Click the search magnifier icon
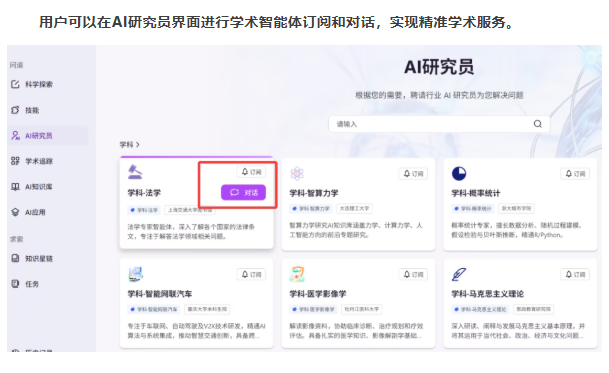Viewport: 609px width, 373px height. (x=538, y=124)
